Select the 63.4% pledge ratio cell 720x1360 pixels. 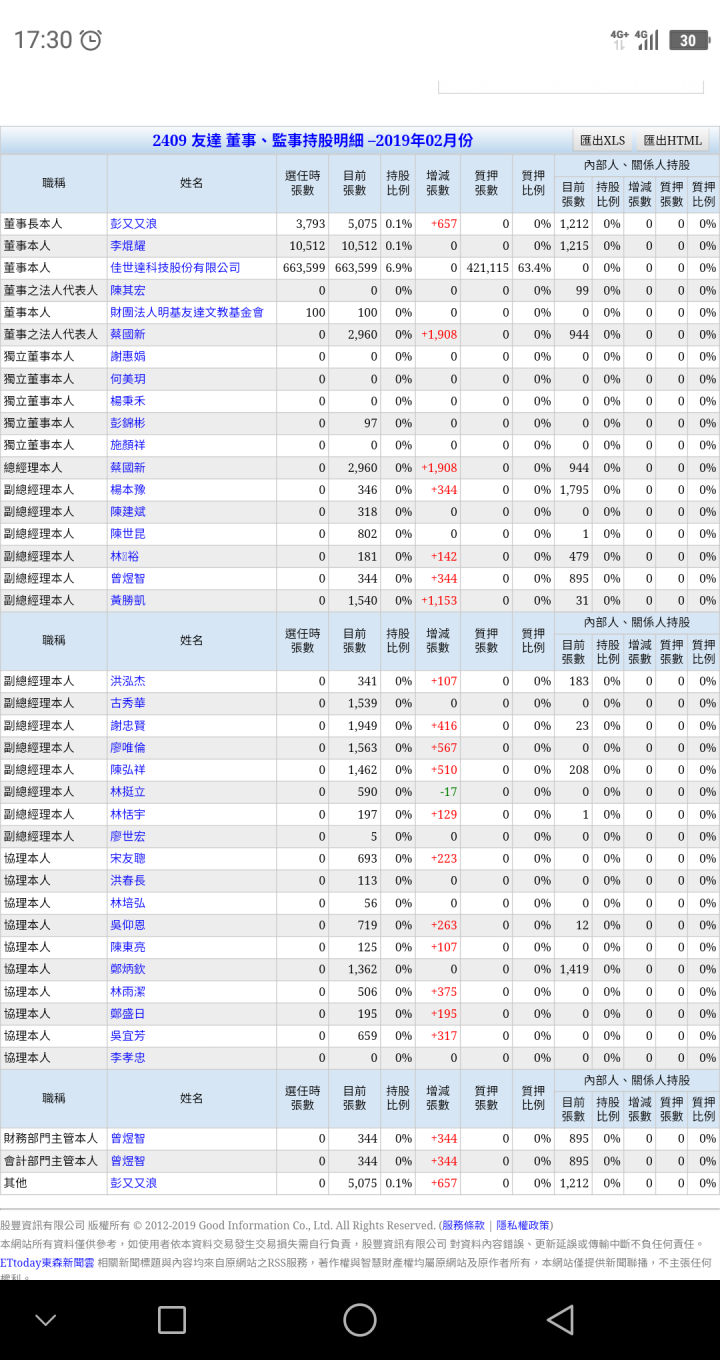534,268
